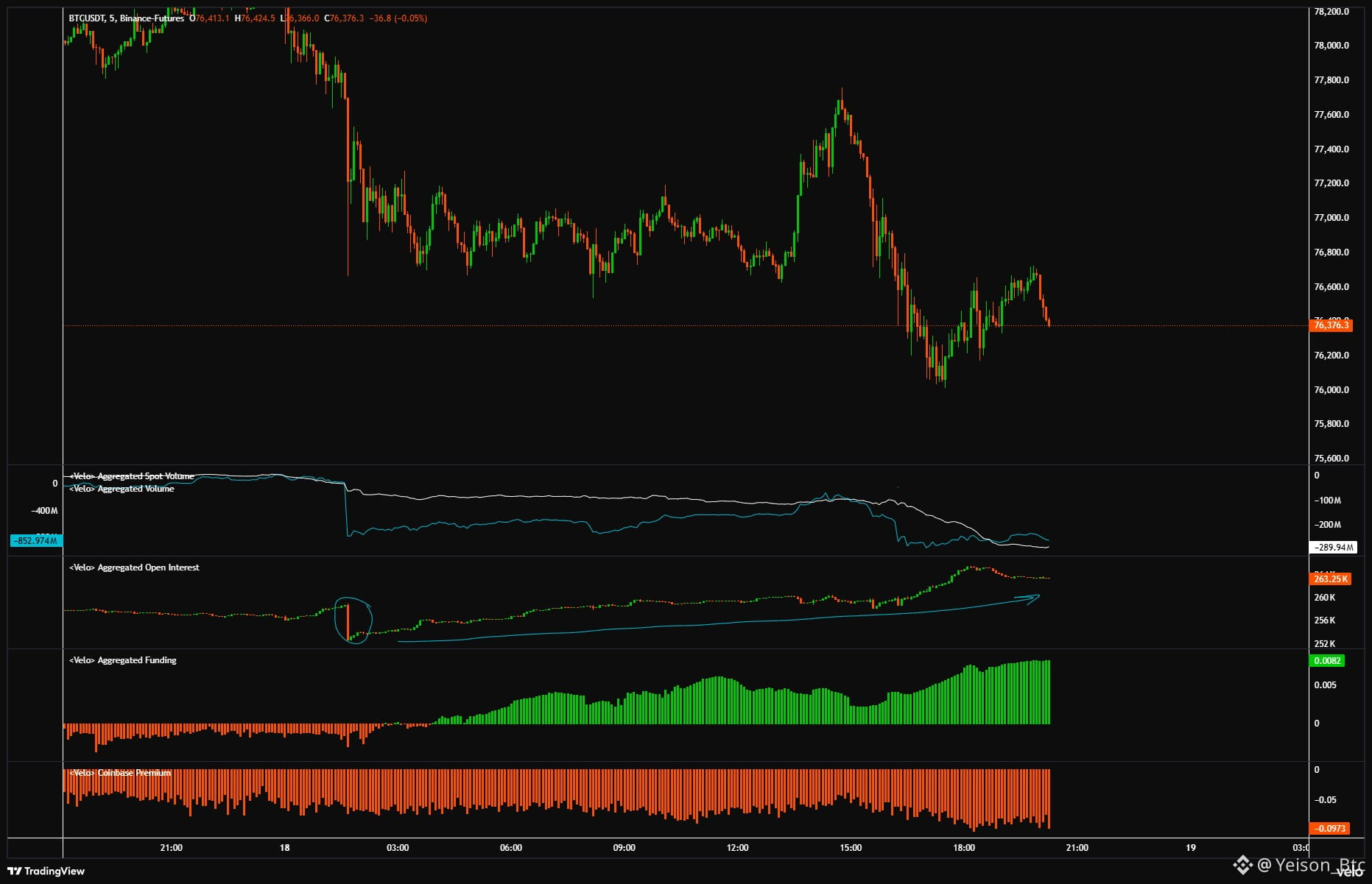Select the Velo Aggregated Funding indicator label
The height and width of the screenshot is (884, 1372).
click(123, 660)
